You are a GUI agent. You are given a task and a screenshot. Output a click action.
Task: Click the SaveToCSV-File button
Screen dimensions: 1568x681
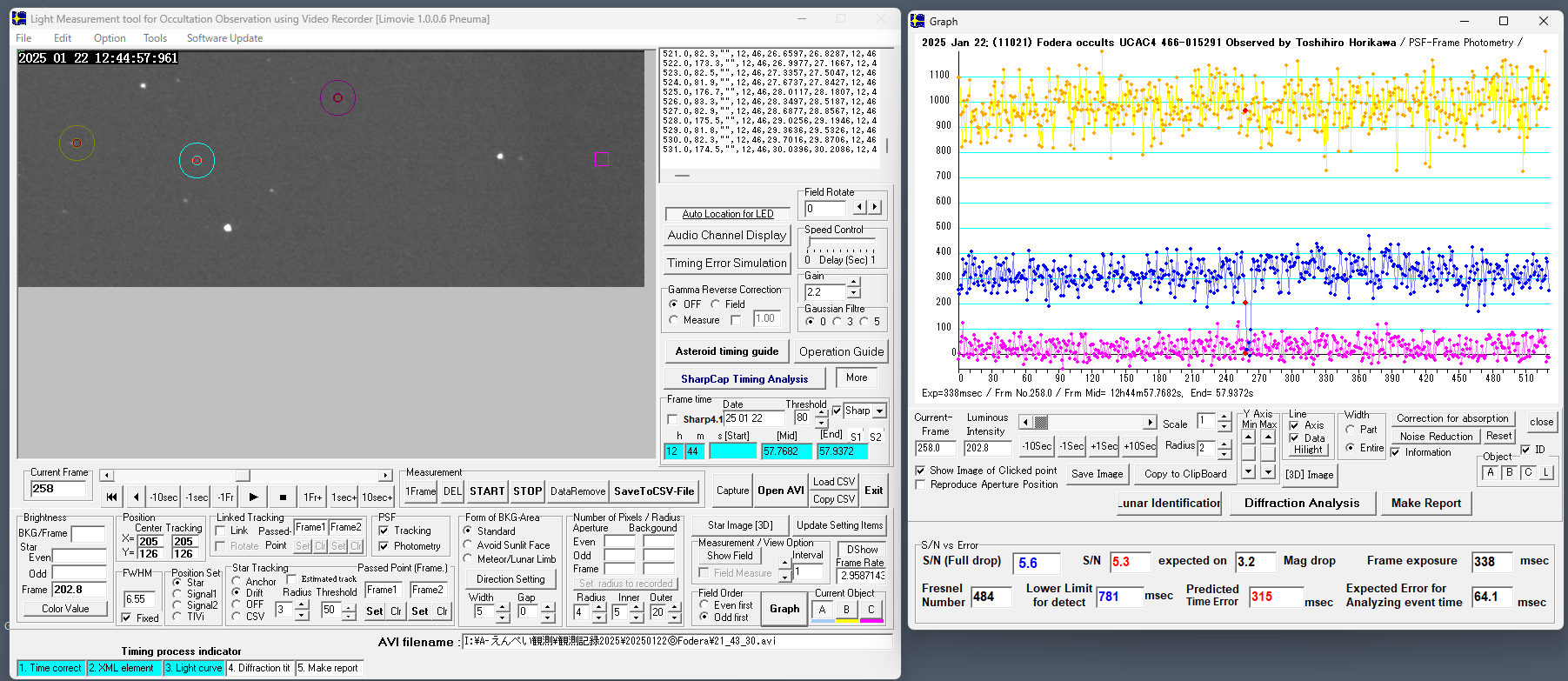654,491
